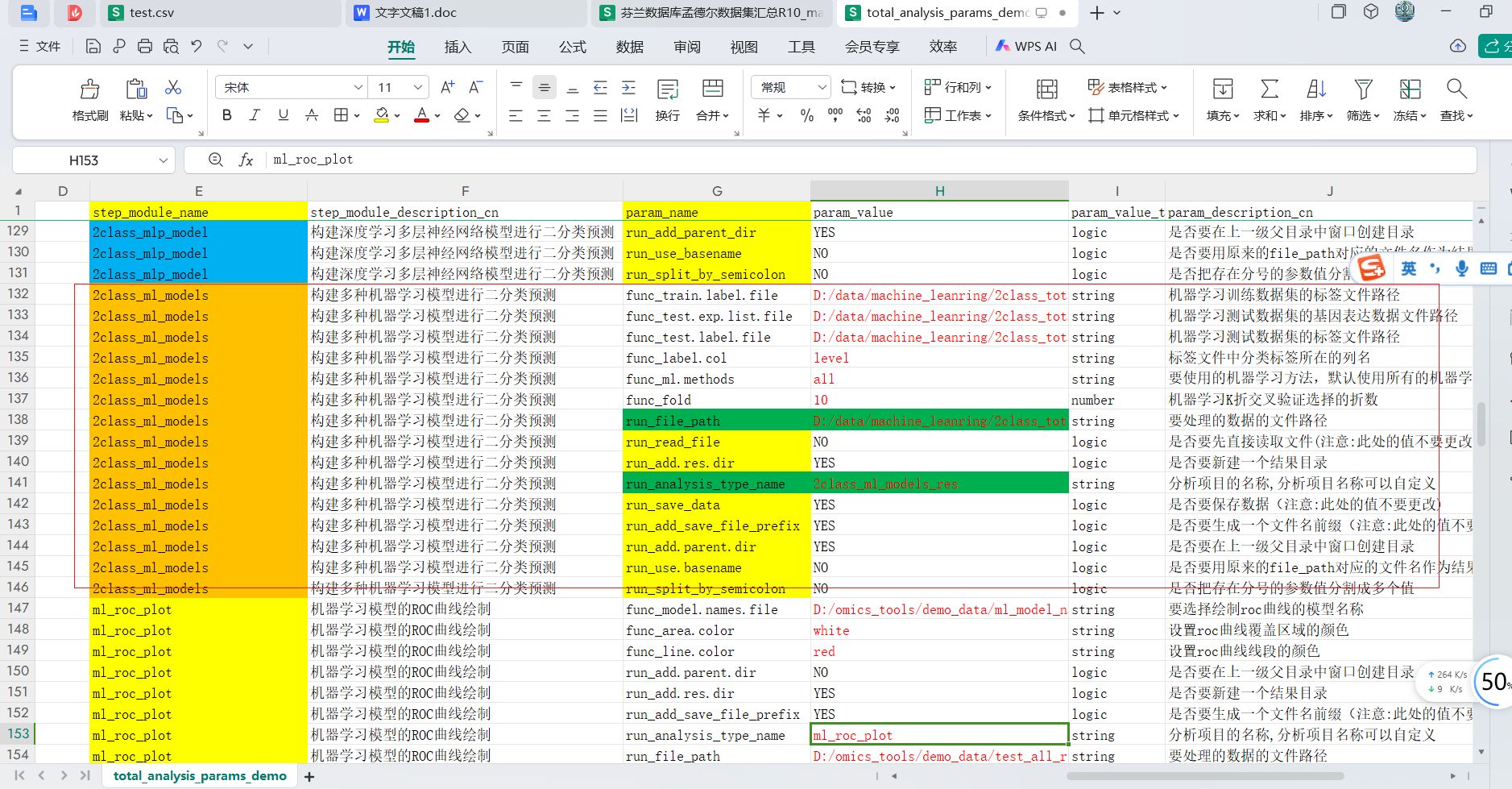Click the center horizontal alignment icon

coord(544,116)
